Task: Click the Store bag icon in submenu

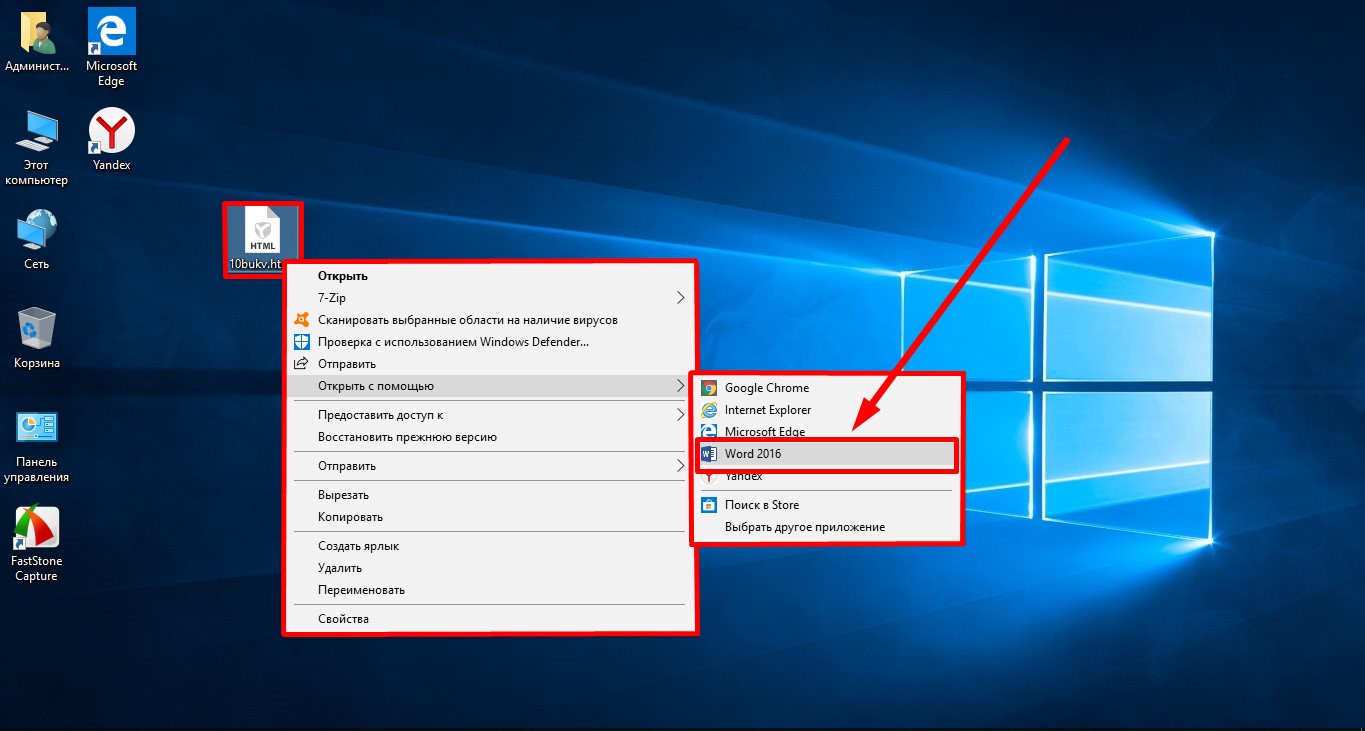Action: coord(709,505)
